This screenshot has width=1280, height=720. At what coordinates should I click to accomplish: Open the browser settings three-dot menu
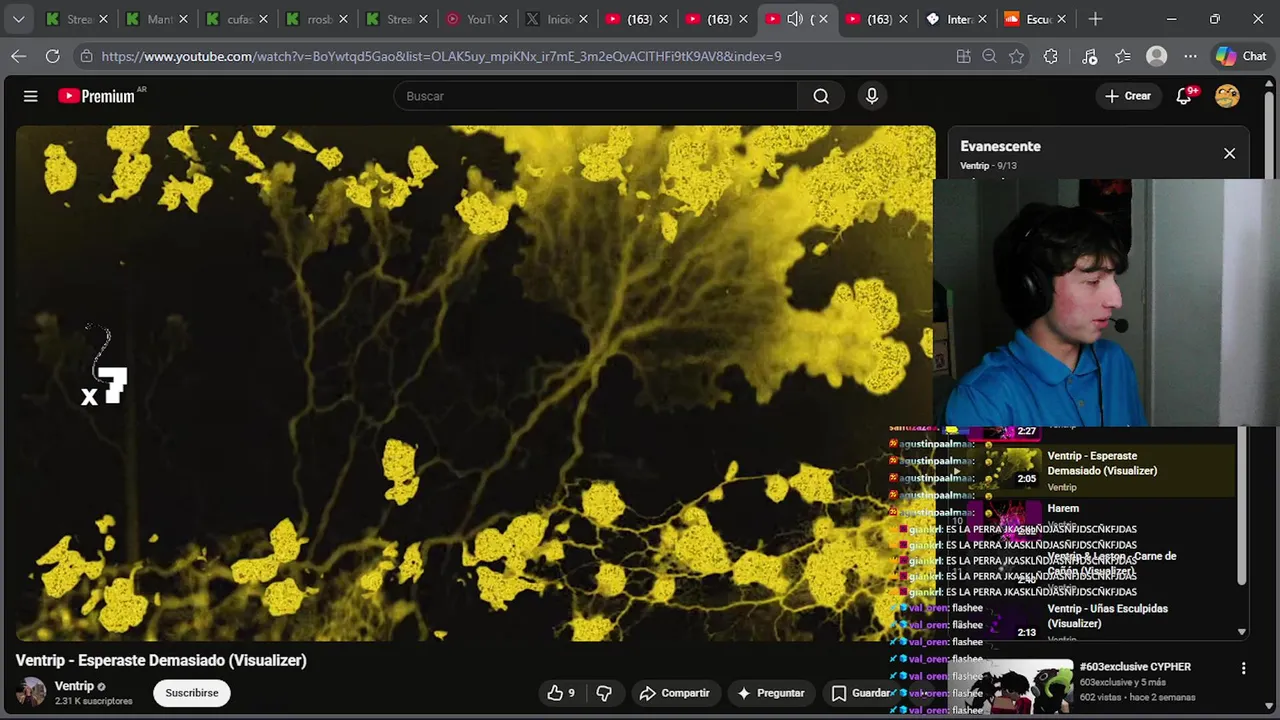click(x=1190, y=56)
